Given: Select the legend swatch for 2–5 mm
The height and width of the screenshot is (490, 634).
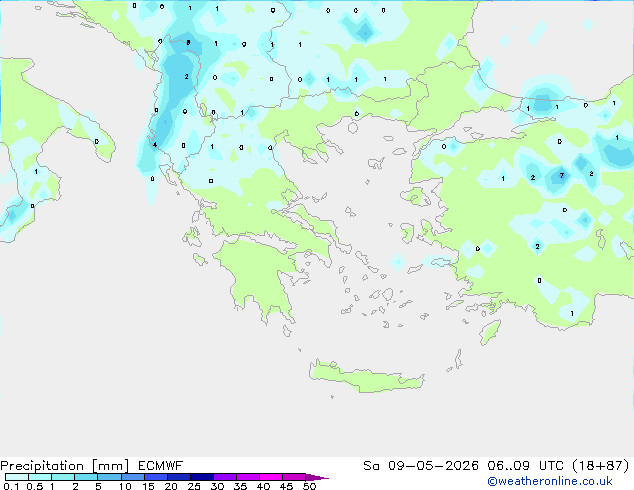Looking at the screenshot, I should coord(86,477).
